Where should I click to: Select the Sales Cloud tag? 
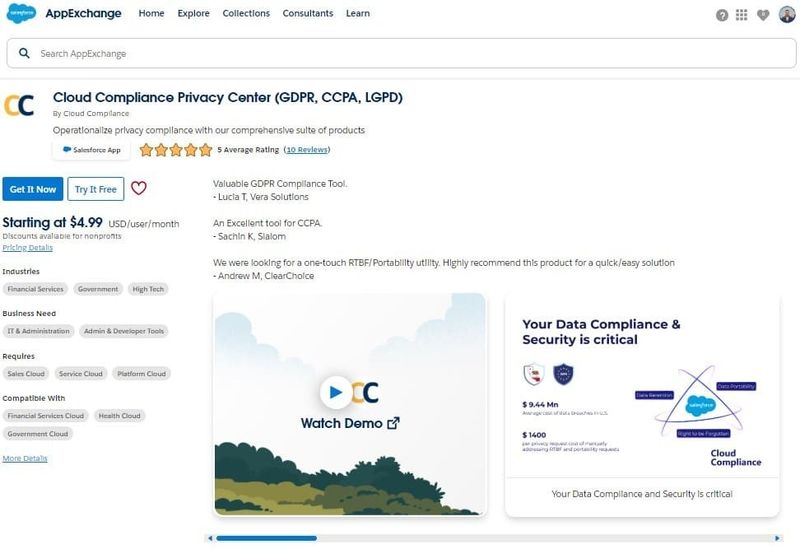[x=26, y=373]
